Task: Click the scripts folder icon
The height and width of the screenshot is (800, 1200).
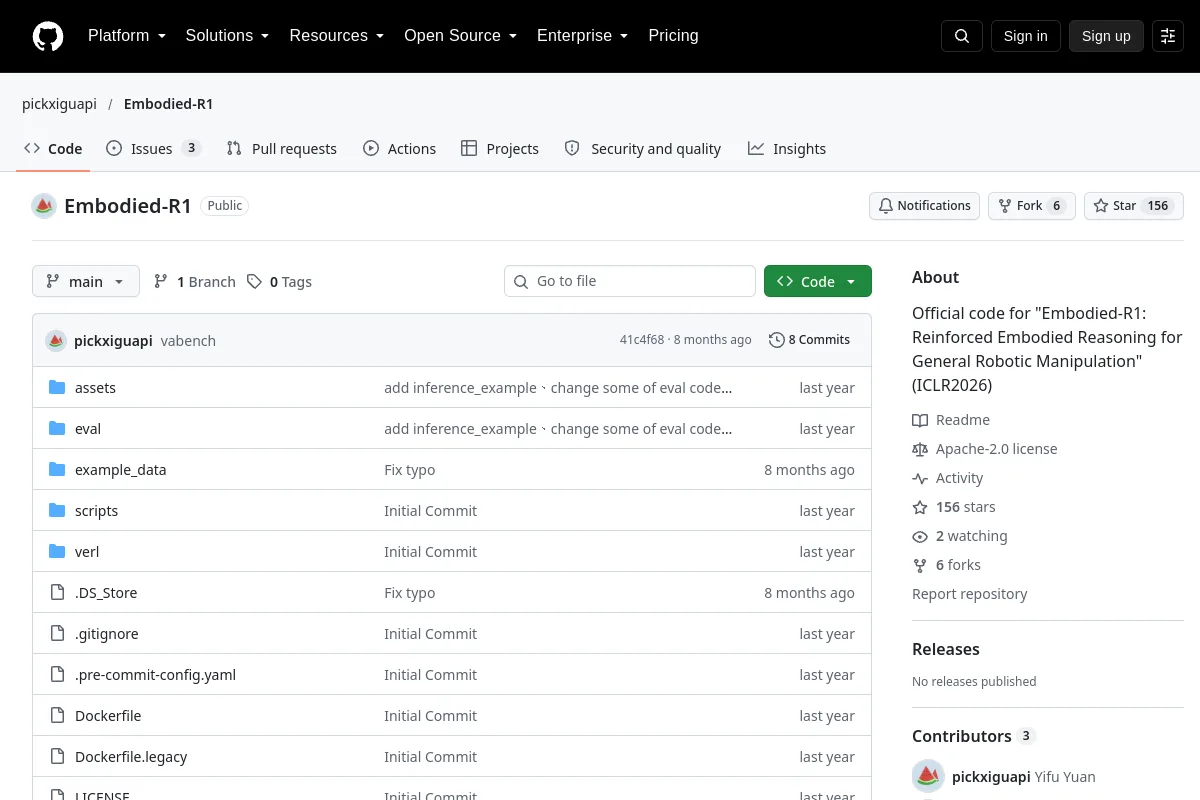Action: coord(57,511)
